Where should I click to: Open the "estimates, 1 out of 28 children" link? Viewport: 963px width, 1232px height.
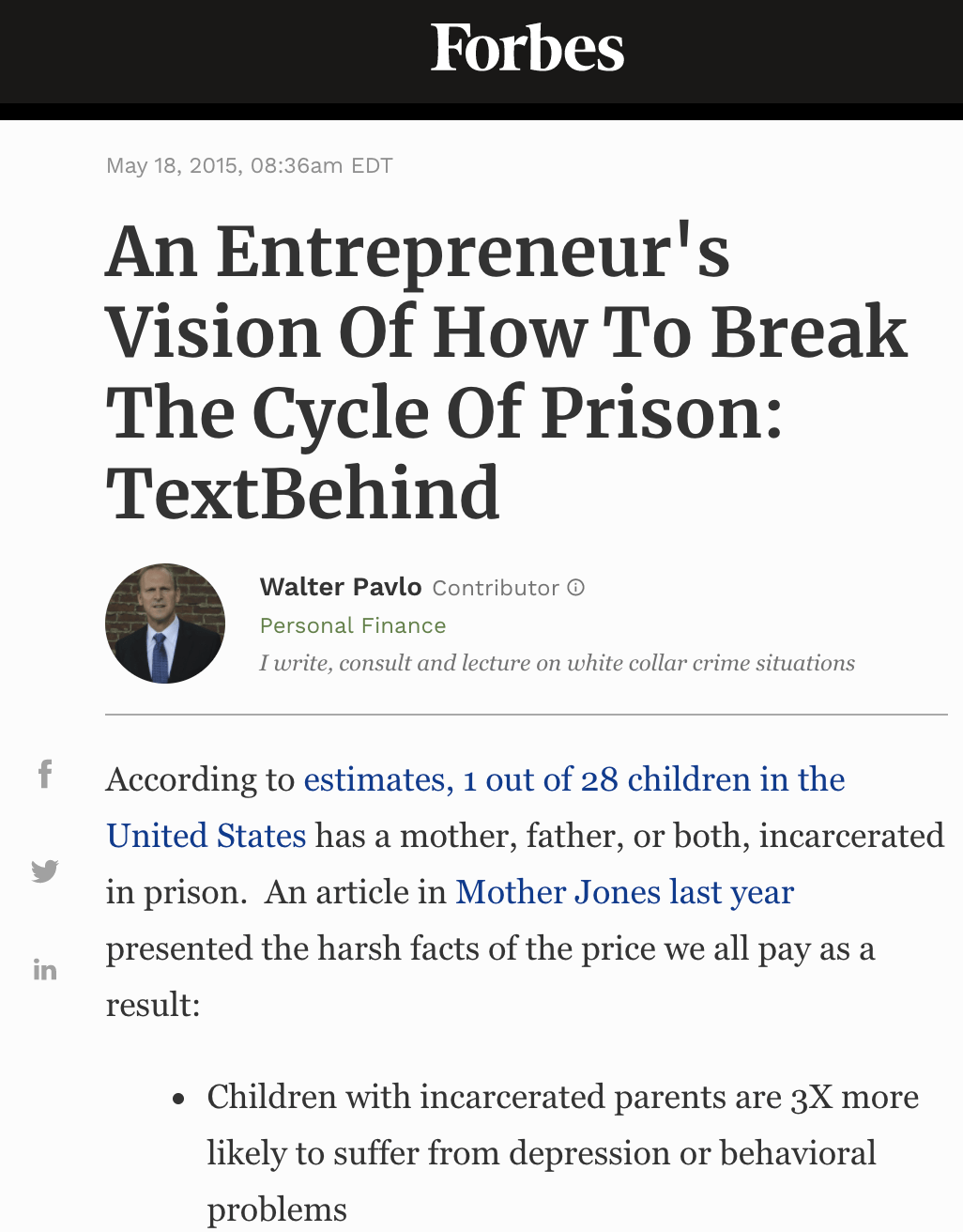pos(573,779)
